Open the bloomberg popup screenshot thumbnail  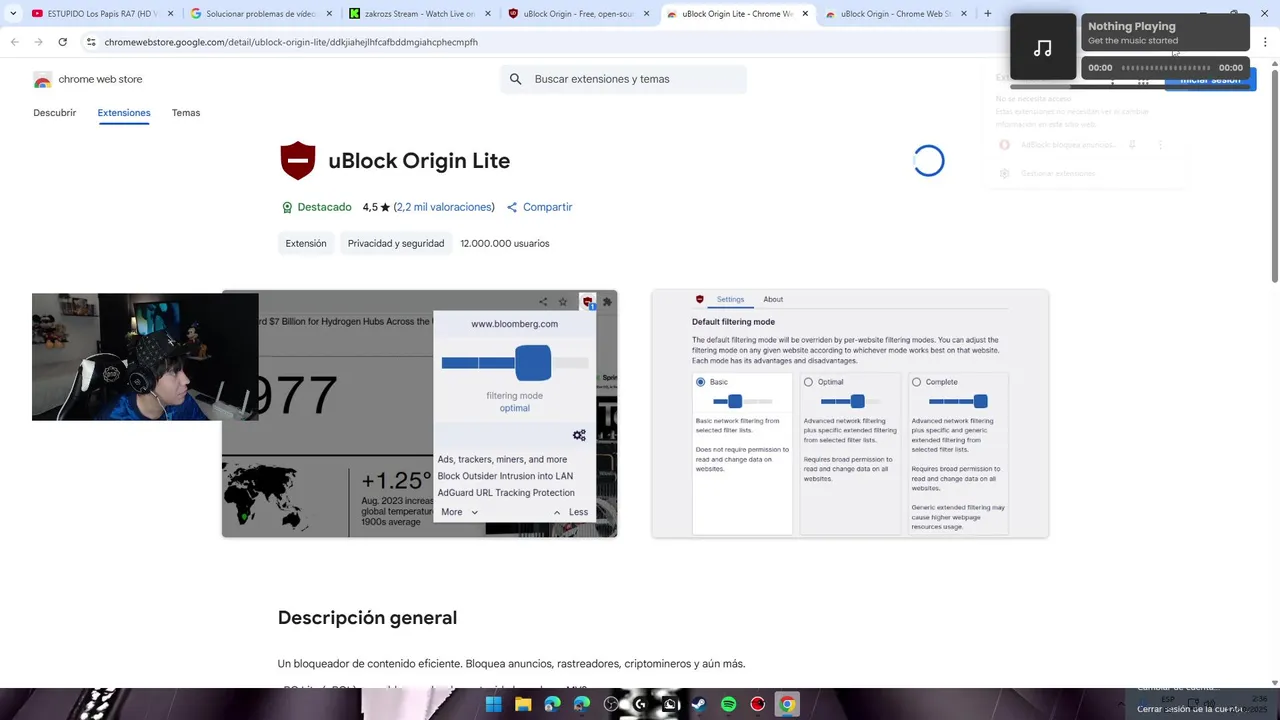pyautogui.click(x=420, y=414)
